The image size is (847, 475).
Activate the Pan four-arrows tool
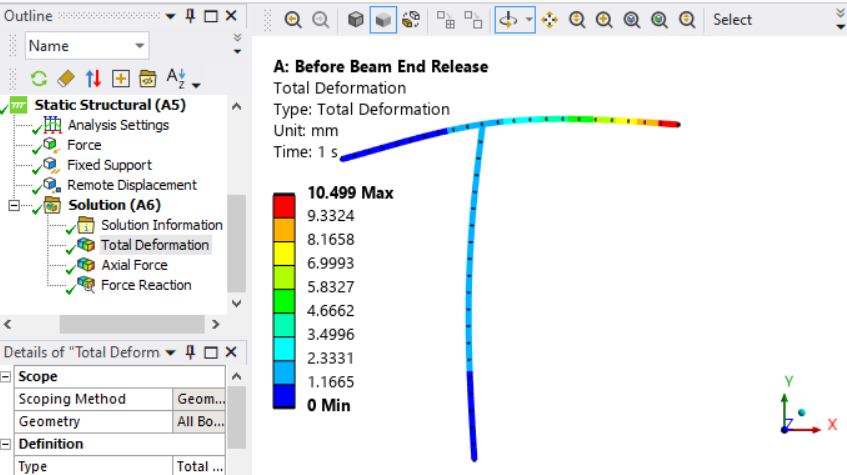point(549,20)
